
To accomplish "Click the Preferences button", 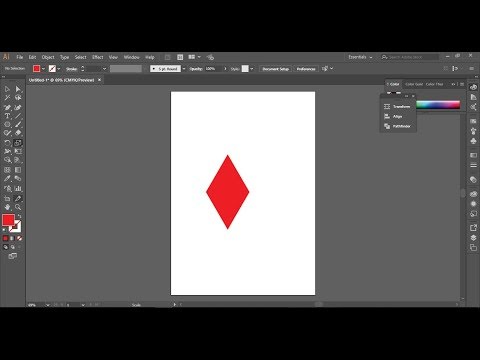I will (x=306, y=69).
